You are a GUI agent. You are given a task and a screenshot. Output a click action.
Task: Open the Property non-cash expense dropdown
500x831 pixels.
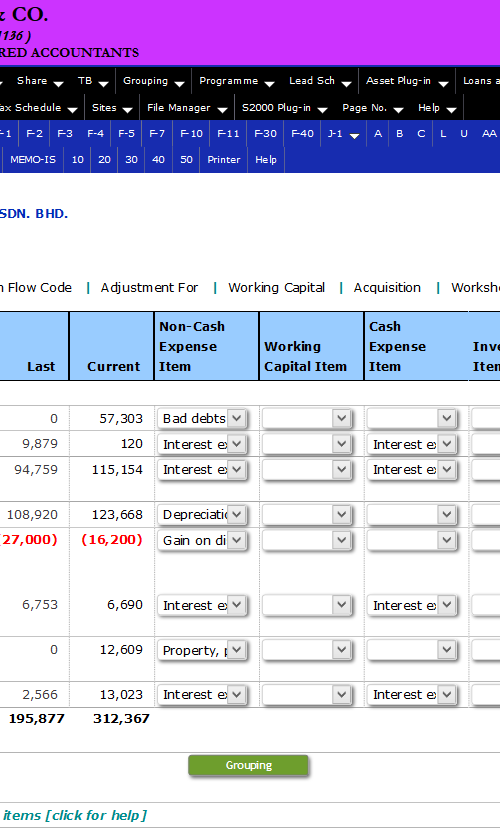202,650
